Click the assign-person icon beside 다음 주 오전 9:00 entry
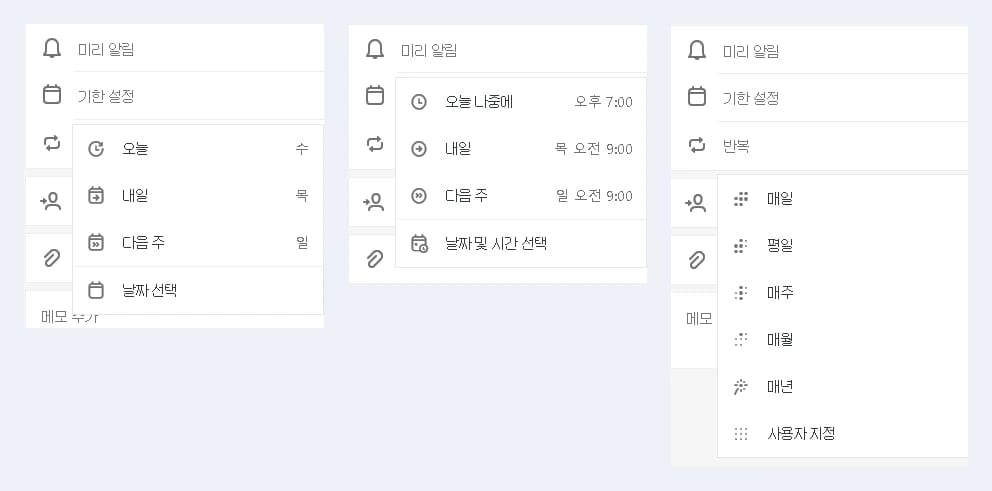 tap(373, 202)
